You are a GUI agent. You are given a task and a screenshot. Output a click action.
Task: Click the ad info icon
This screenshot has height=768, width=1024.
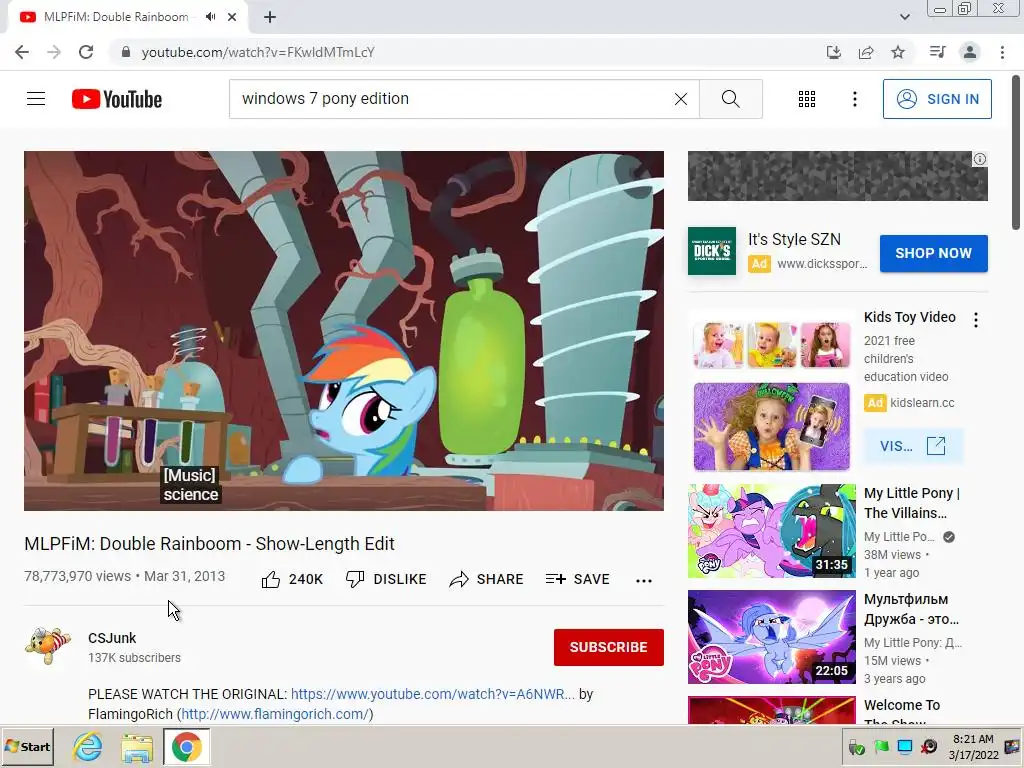pos(980,159)
